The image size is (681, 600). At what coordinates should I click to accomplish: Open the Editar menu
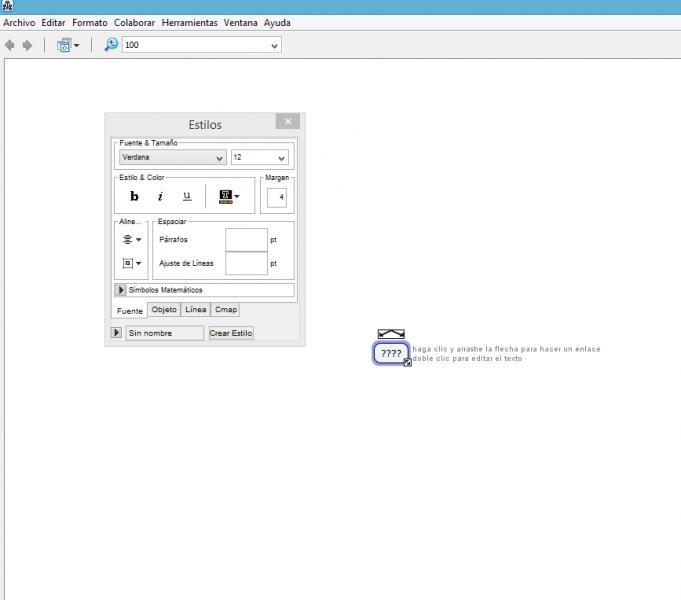[53, 23]
